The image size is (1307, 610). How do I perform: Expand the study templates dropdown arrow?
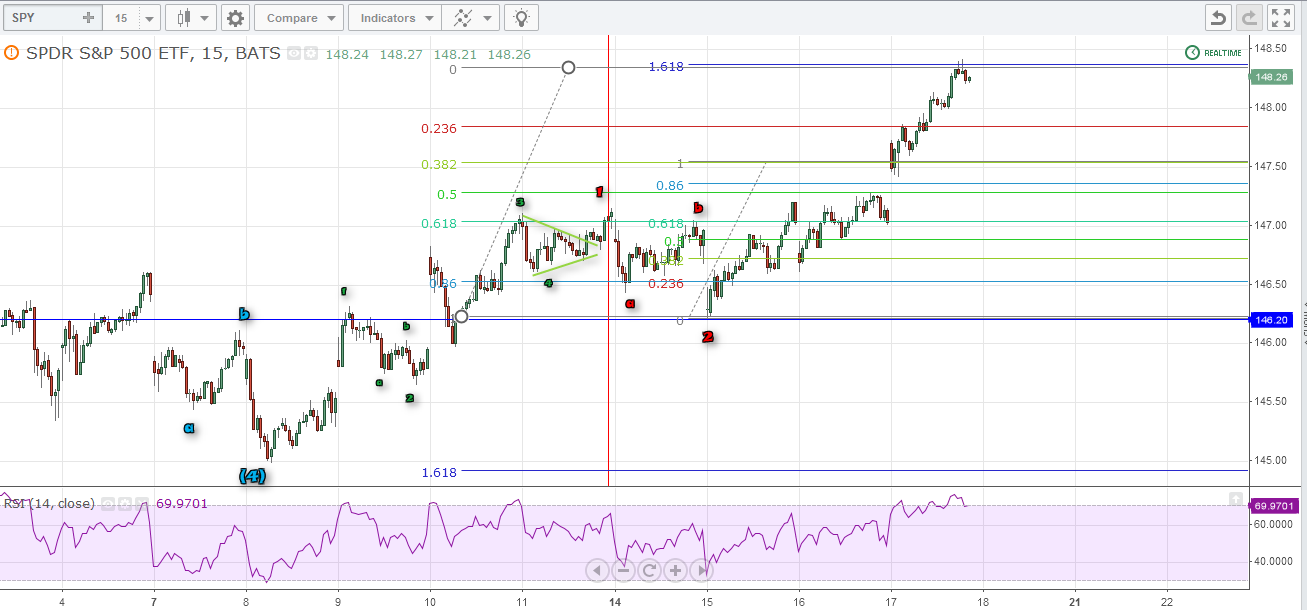point(488,18)
